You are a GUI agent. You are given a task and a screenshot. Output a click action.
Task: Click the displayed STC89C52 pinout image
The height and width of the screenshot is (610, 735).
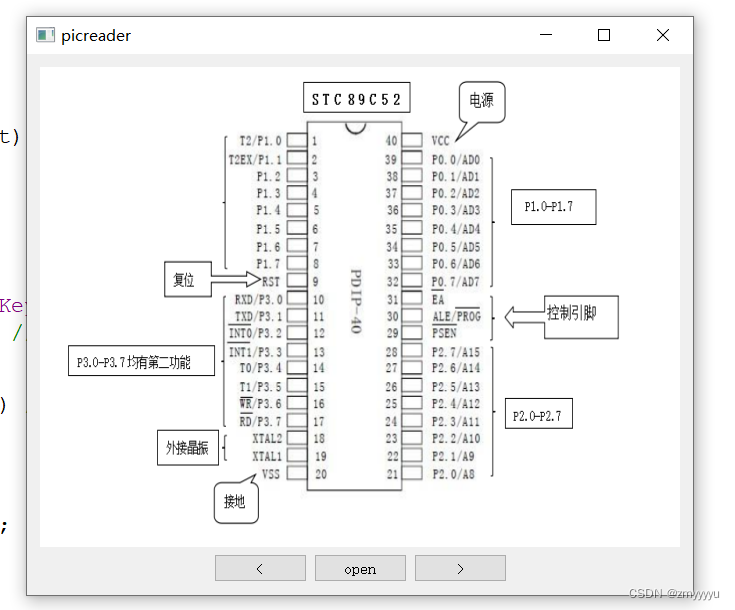[360, 307]
